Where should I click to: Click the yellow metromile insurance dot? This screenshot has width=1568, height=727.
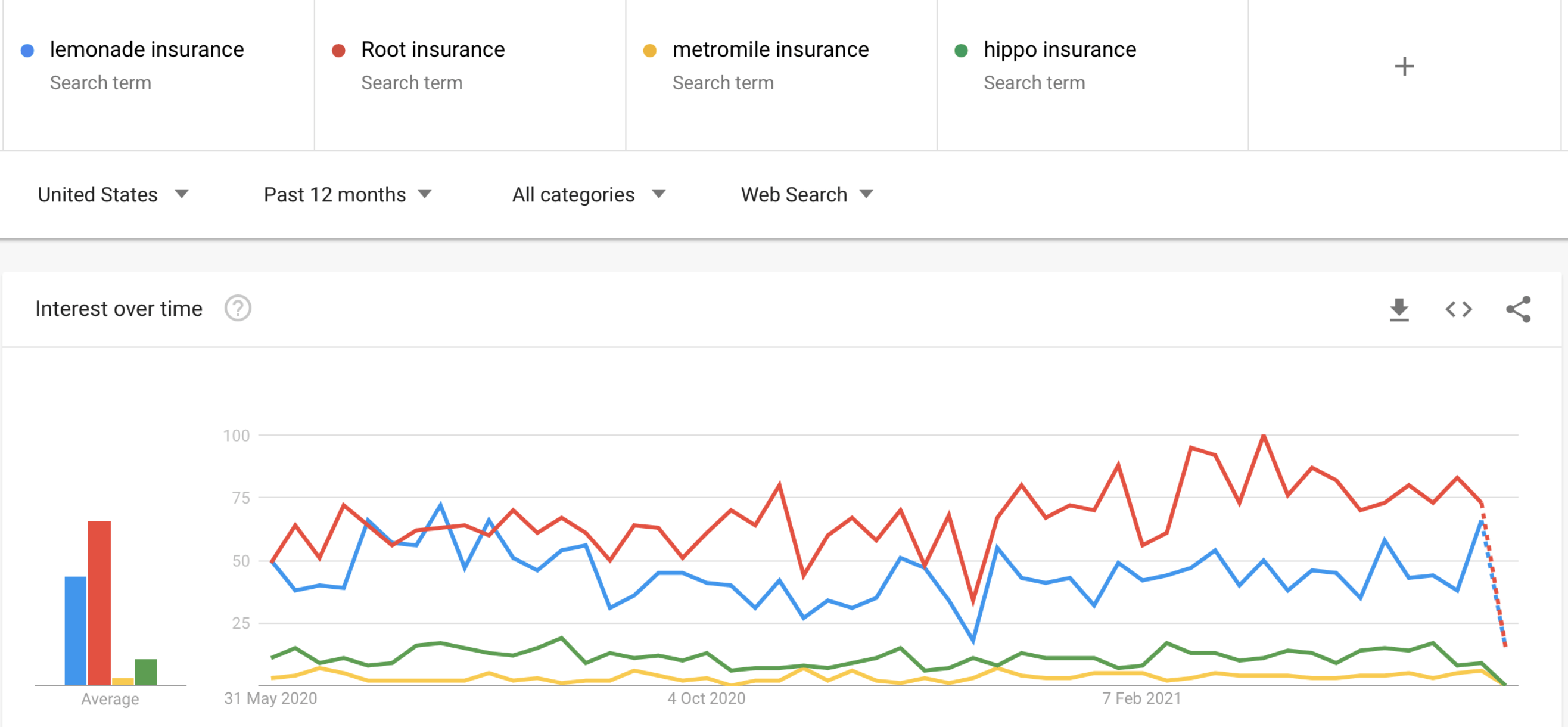pos(649,51)
